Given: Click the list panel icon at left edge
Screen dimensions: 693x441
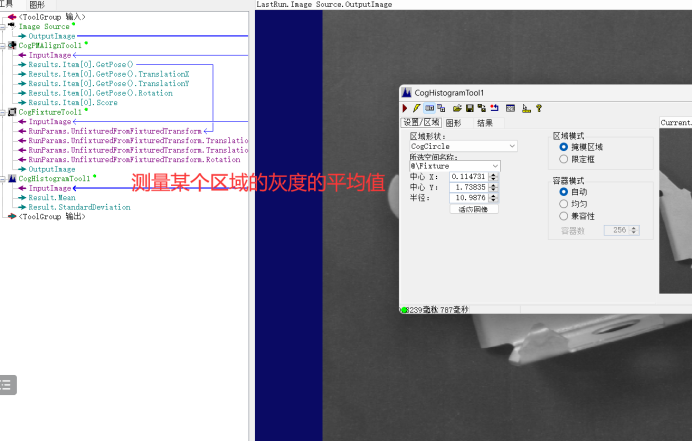Looking at the screenshot, I should tap(7, 385).
